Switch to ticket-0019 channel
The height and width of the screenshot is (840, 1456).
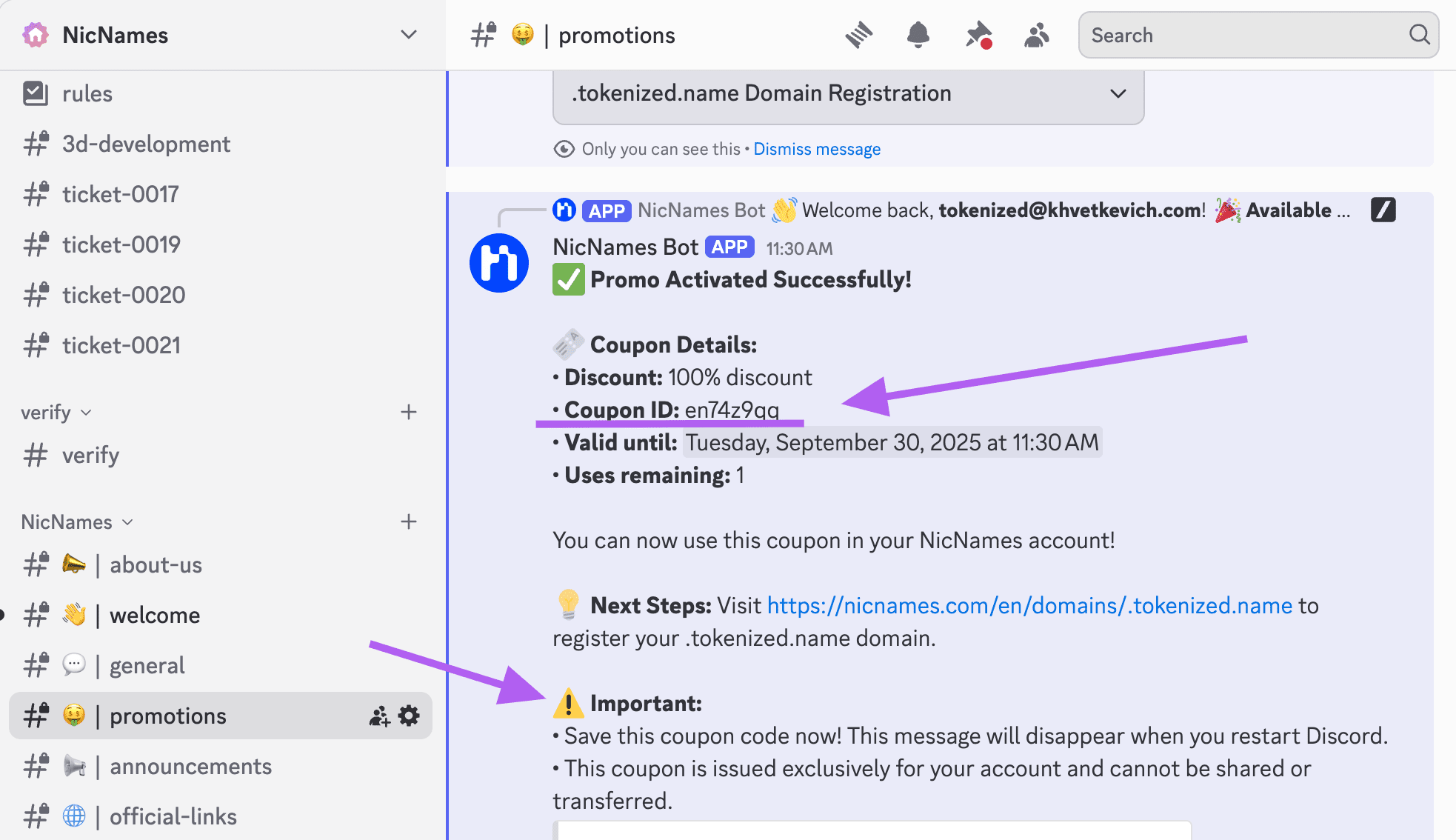(x=121, y=244)
